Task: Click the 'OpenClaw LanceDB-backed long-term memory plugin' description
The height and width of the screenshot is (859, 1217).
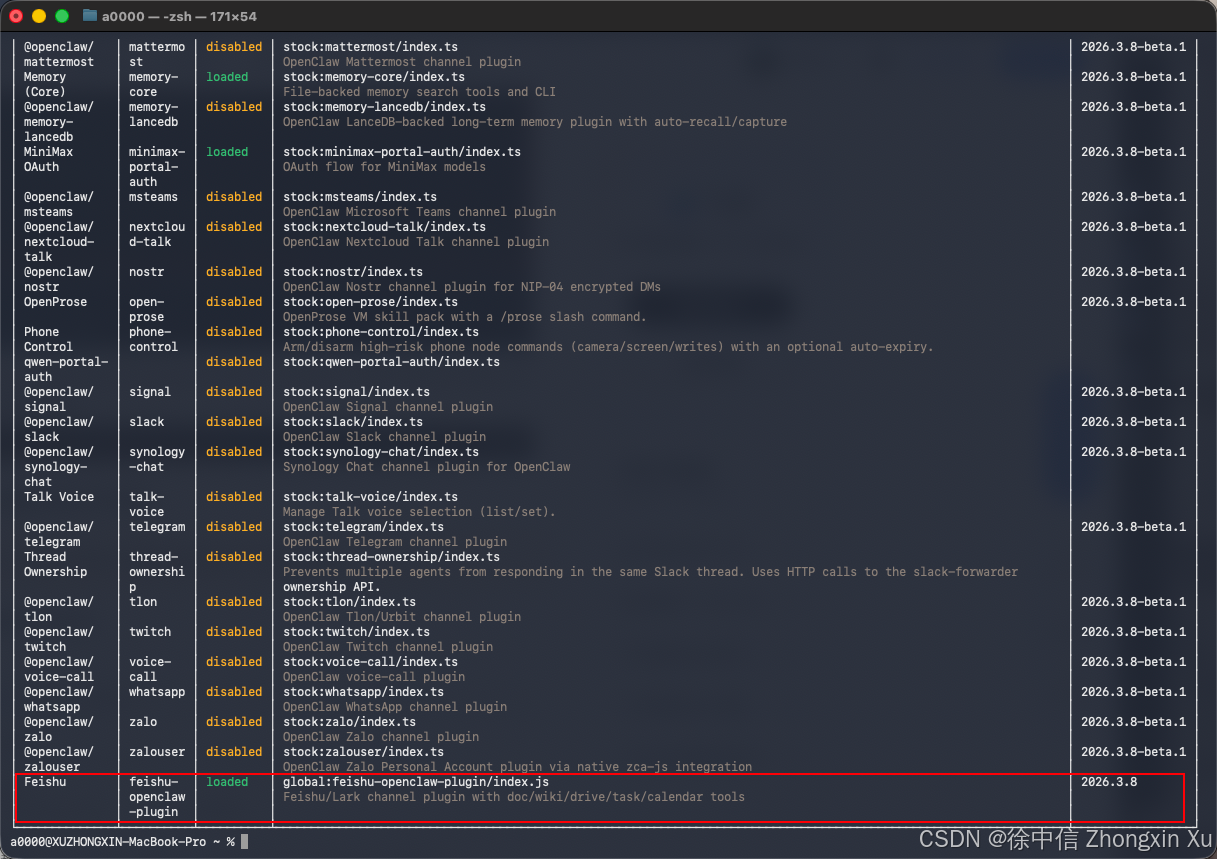Action: pyautogui.click(x=535, y=122)
